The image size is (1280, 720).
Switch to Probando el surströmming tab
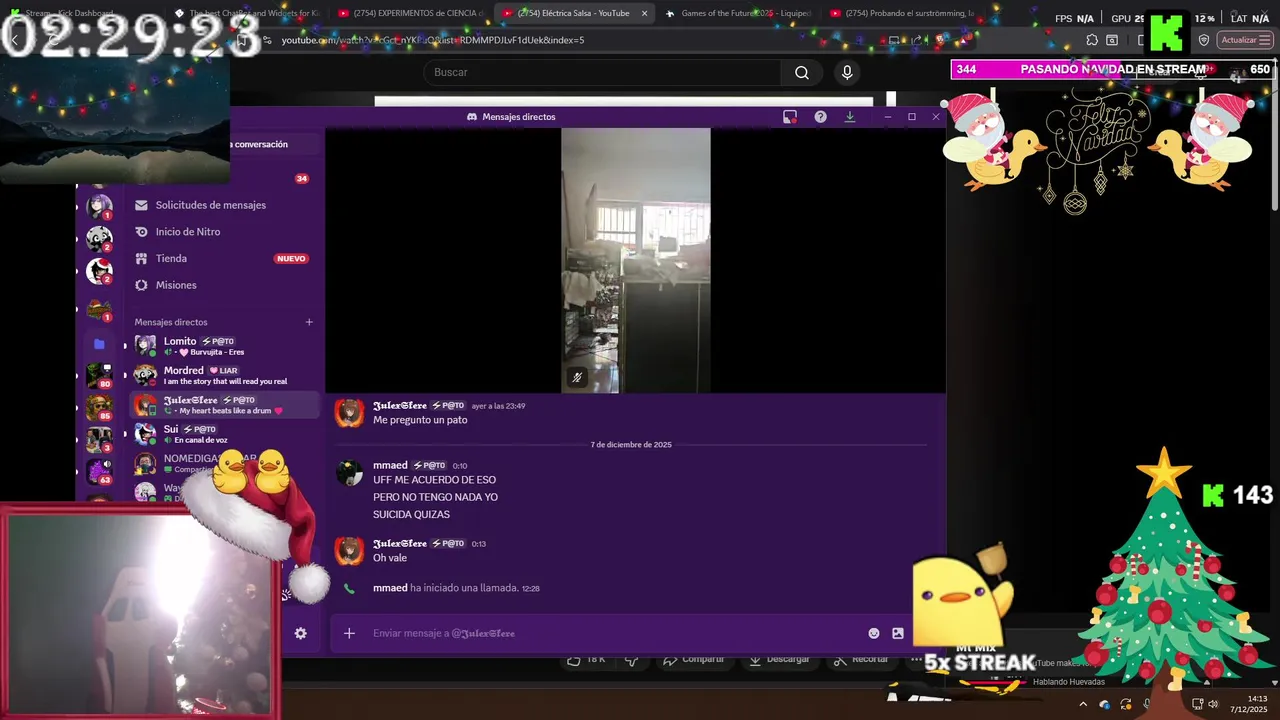(x=902, y=13)
